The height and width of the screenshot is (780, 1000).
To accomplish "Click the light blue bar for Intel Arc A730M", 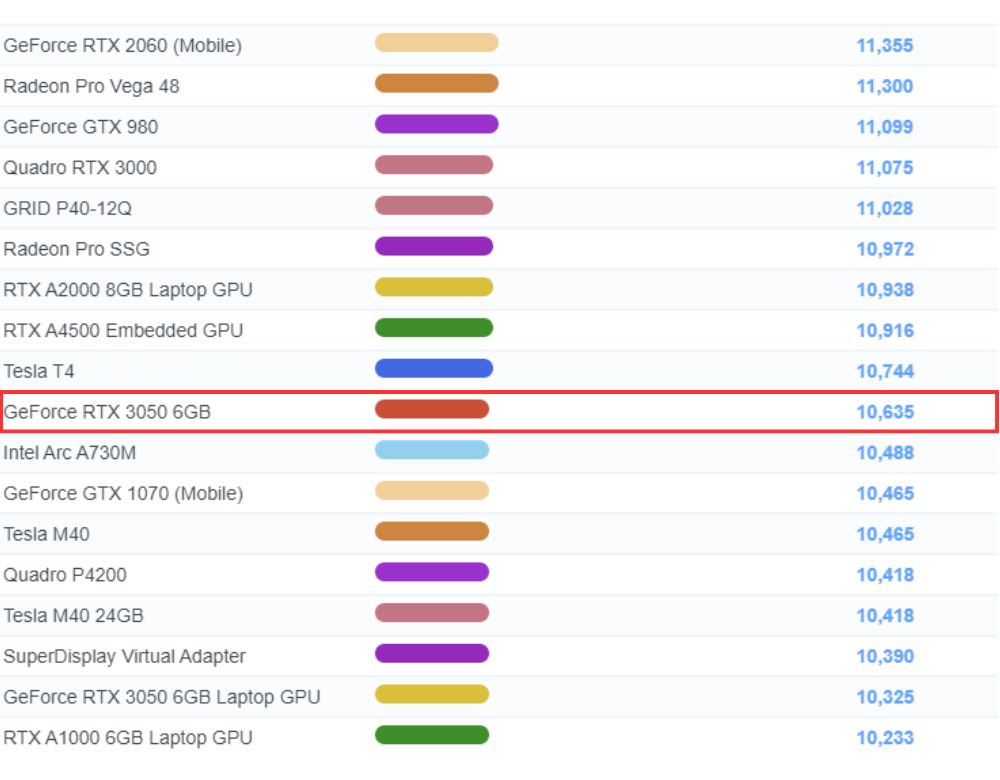I will 432,450.
